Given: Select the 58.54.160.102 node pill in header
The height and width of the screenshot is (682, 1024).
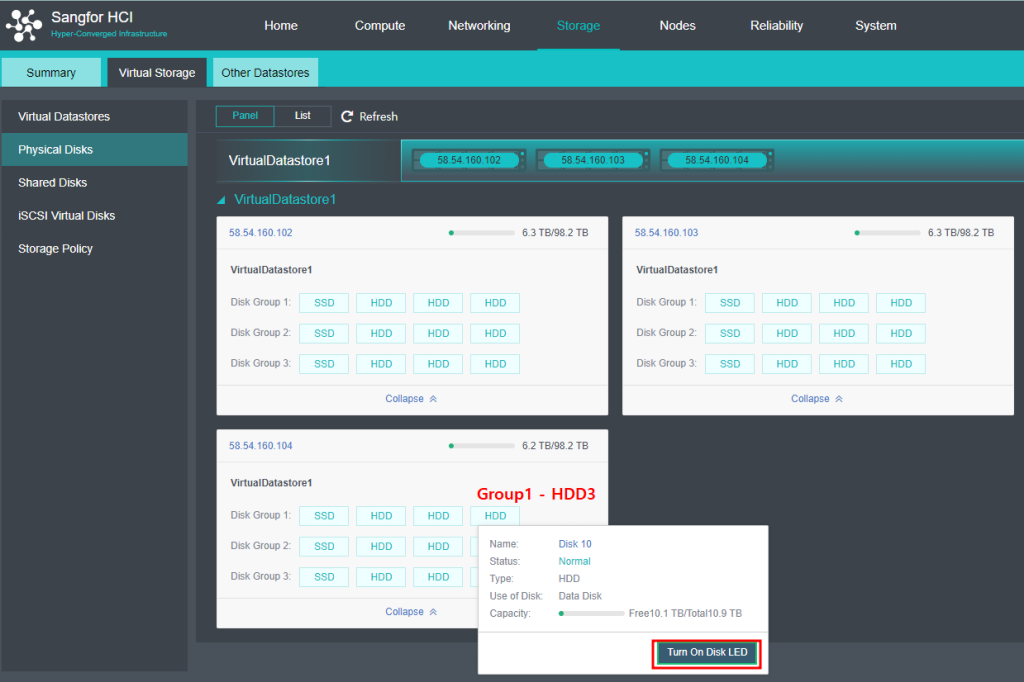Looking at the screenshot, I should click(469, 160).
